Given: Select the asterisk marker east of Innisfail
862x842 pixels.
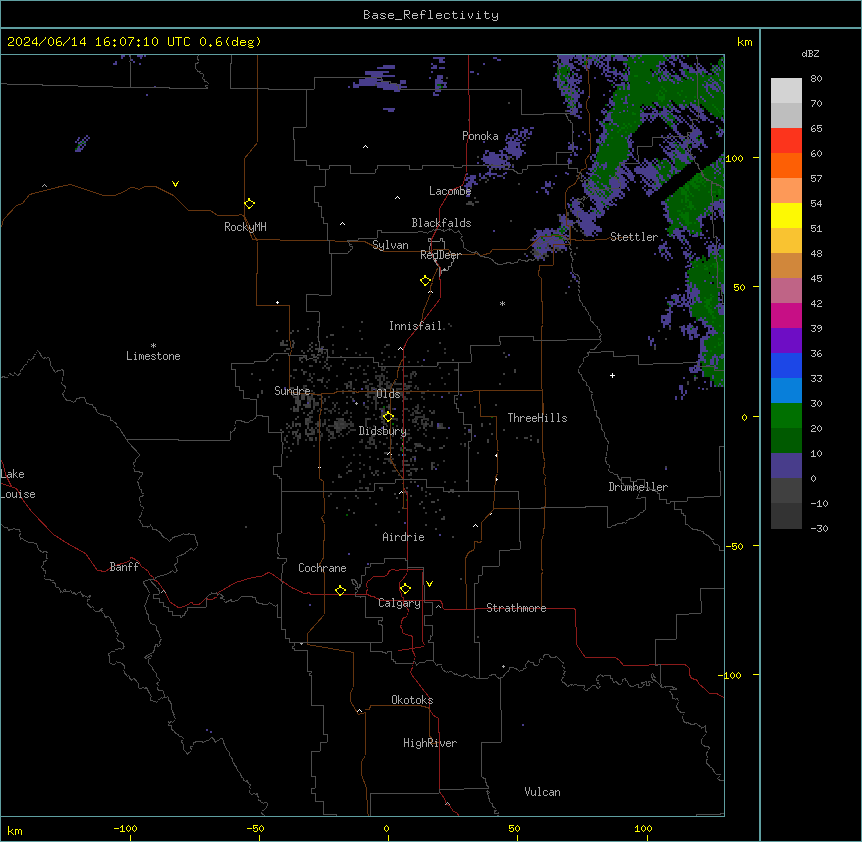Looking at the screenshot, I should pos(502,303).
